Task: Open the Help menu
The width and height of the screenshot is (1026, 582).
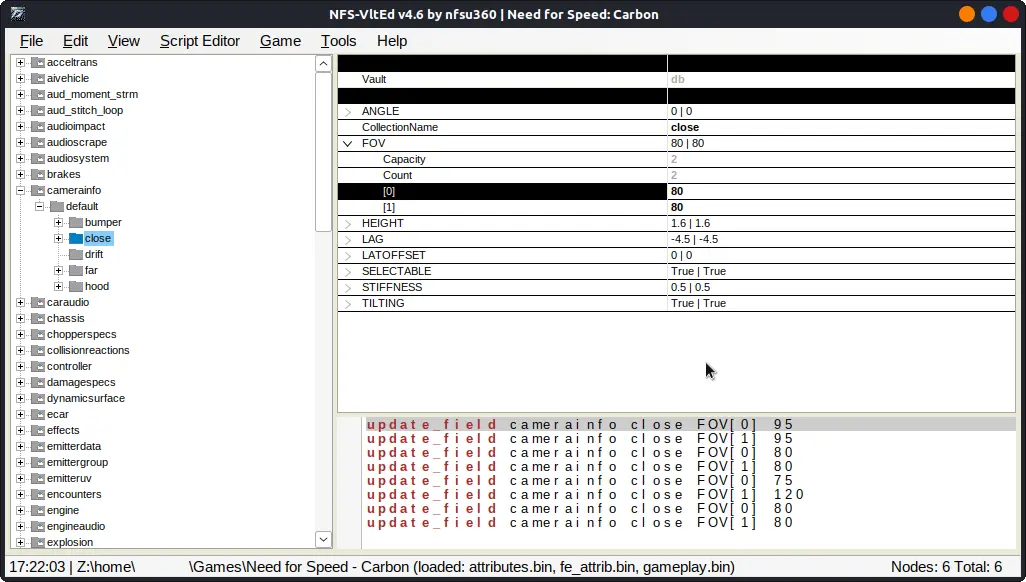Action: coord(392,41)
